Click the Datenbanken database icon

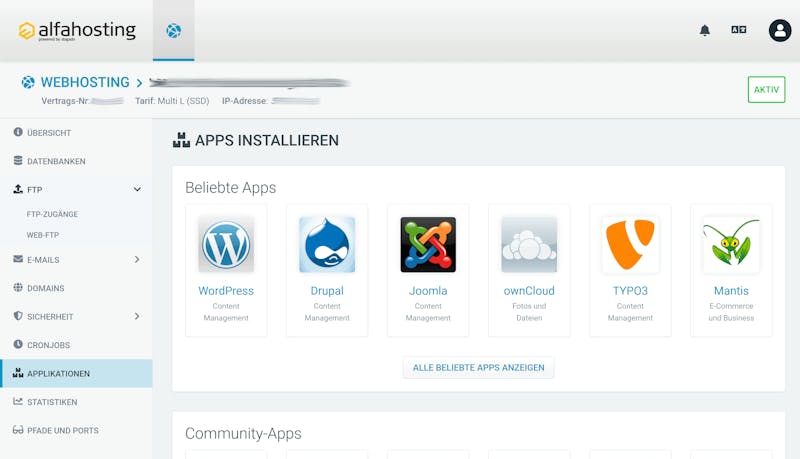tap(18, 161)
